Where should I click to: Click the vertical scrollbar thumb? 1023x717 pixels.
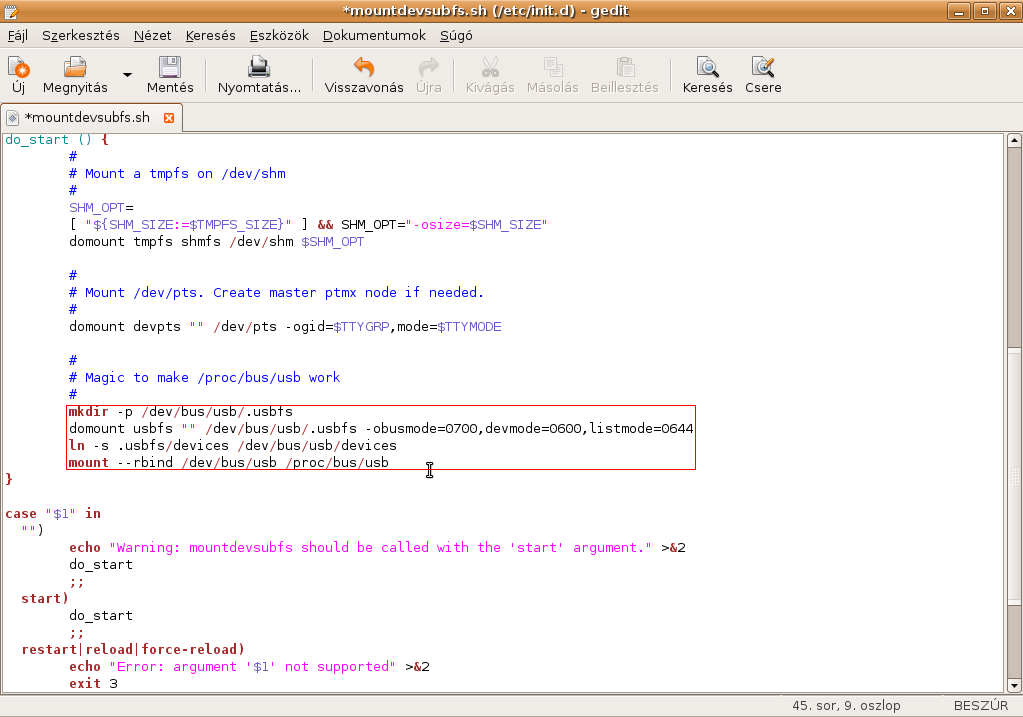1014,478
